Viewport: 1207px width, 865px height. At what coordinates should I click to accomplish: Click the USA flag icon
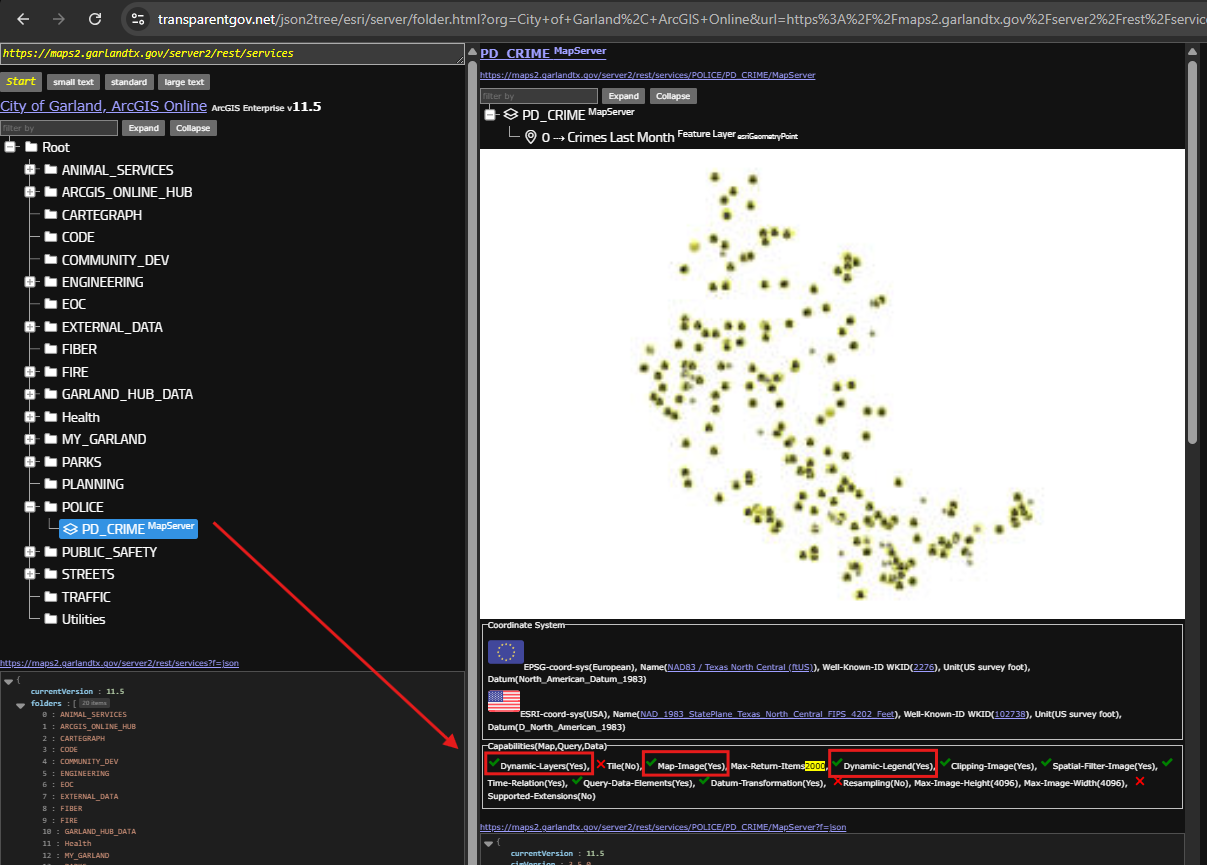[505, 699]
